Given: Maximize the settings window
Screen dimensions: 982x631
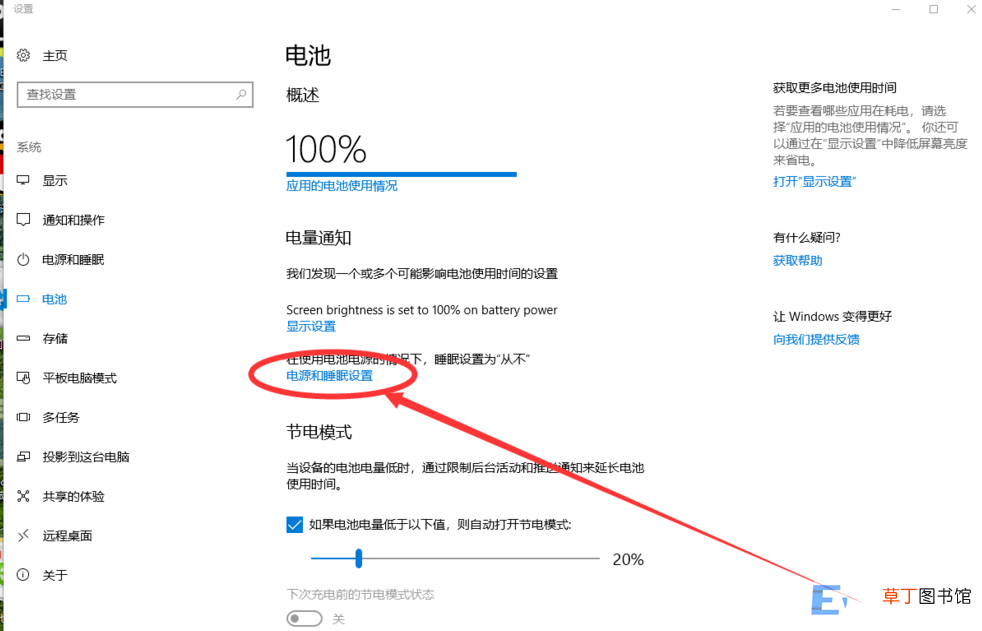Looking at the screenshot, I should (x=933, y=9).
